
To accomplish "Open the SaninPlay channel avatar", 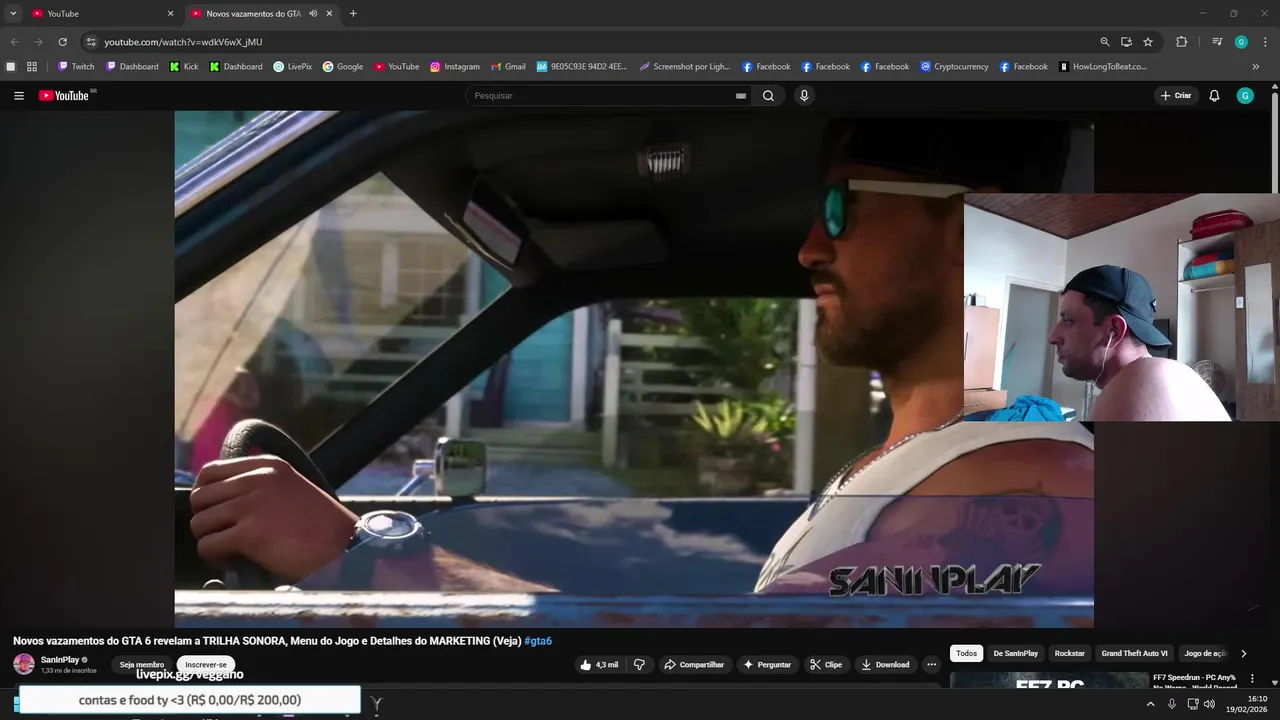I will coord(24,664).
